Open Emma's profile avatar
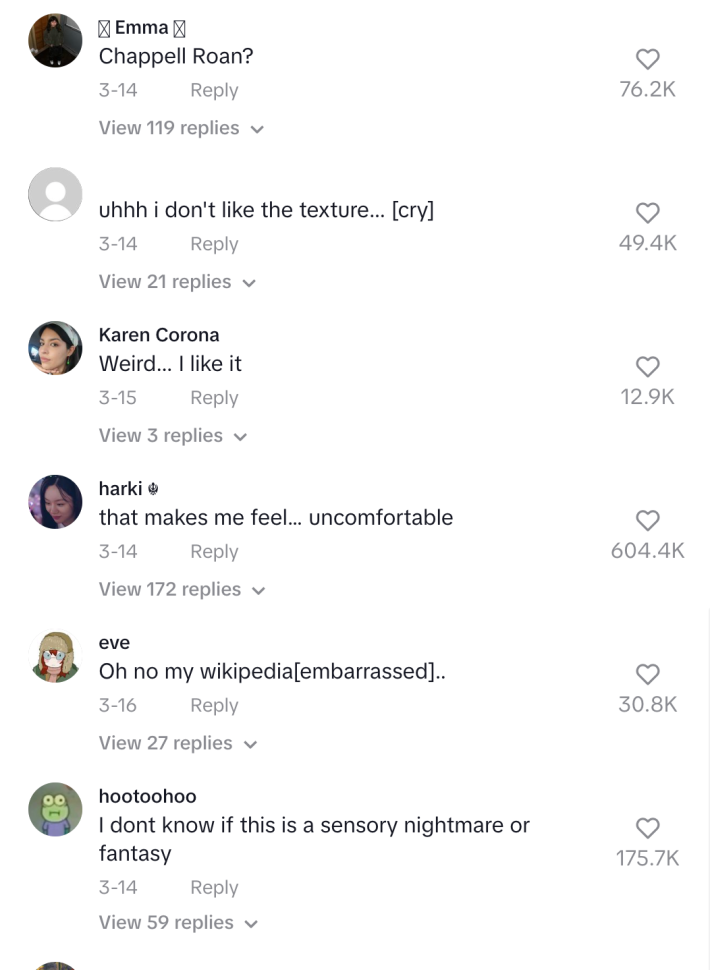The height and width of the screenshot is (970, 710). coord(55,40)
